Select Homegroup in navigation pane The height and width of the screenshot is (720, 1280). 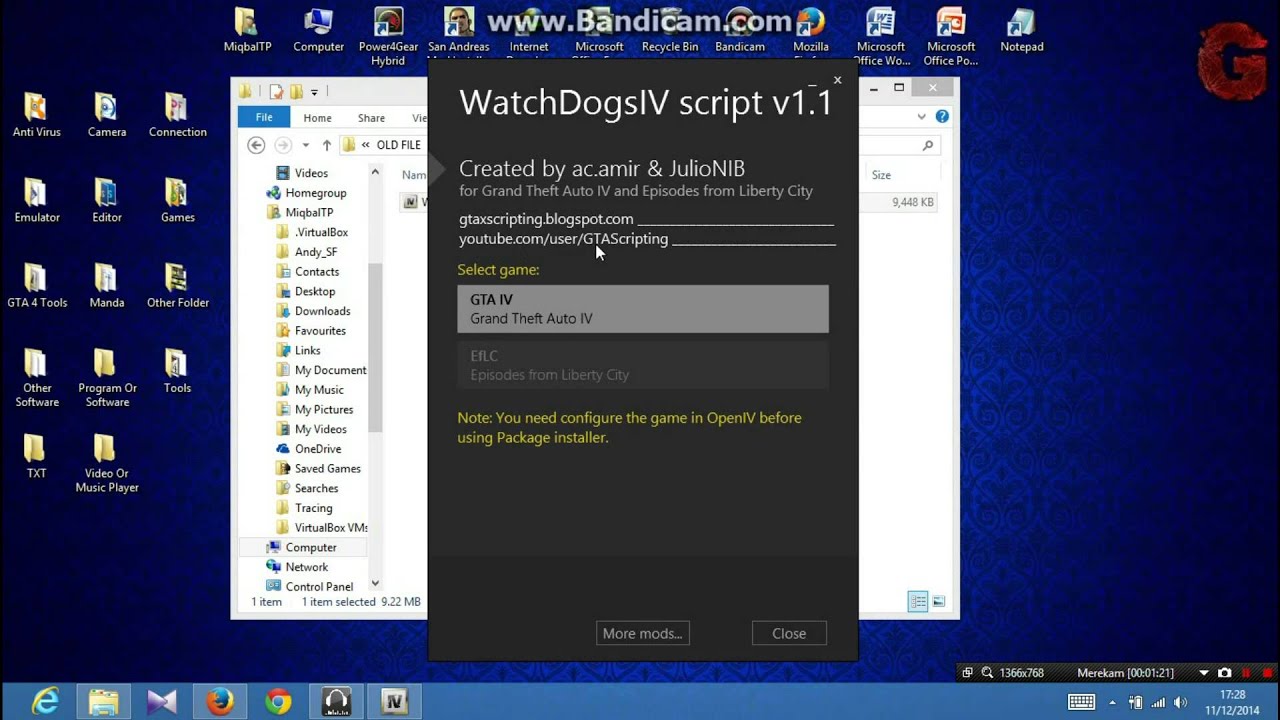tap(315, 193)
